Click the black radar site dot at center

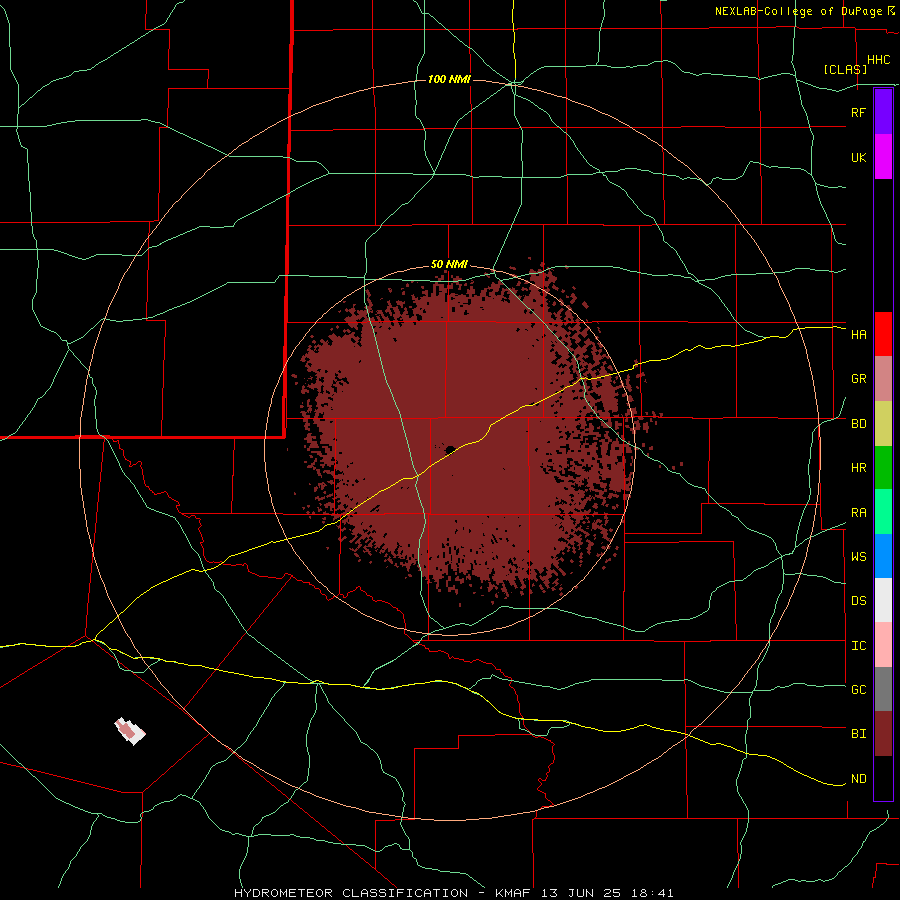[450, 449]
